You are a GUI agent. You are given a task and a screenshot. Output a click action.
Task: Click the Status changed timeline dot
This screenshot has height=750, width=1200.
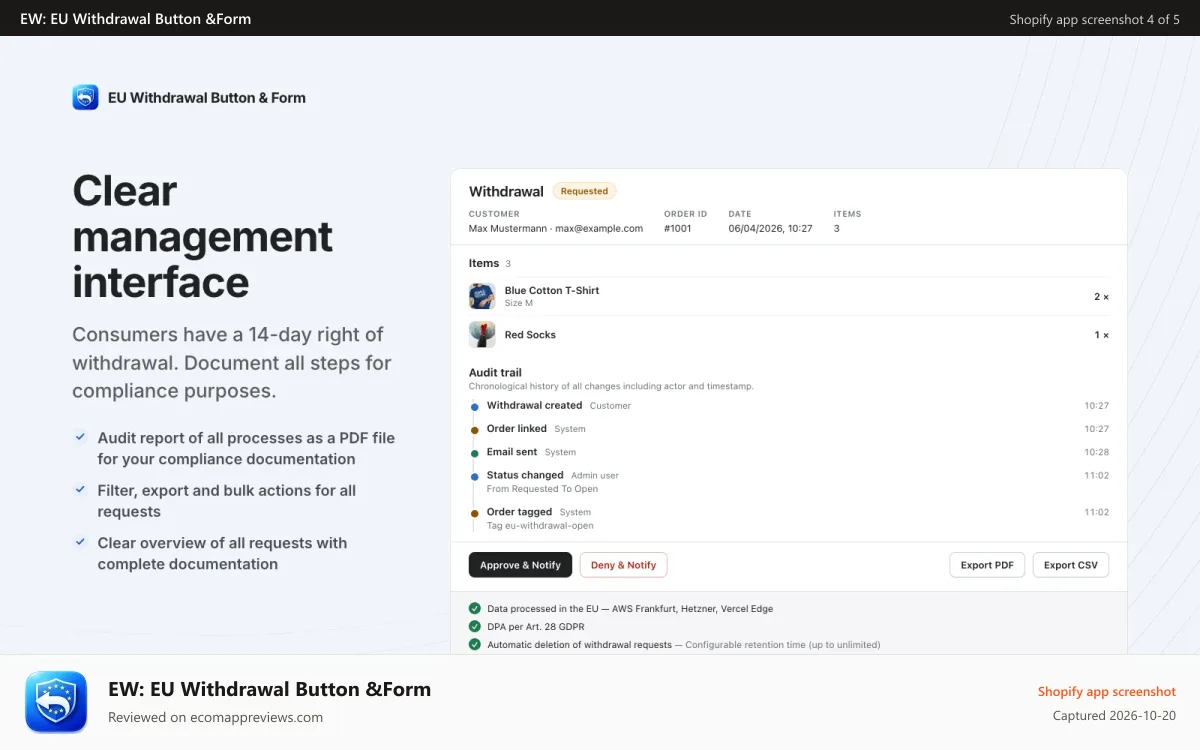point(474,476)
